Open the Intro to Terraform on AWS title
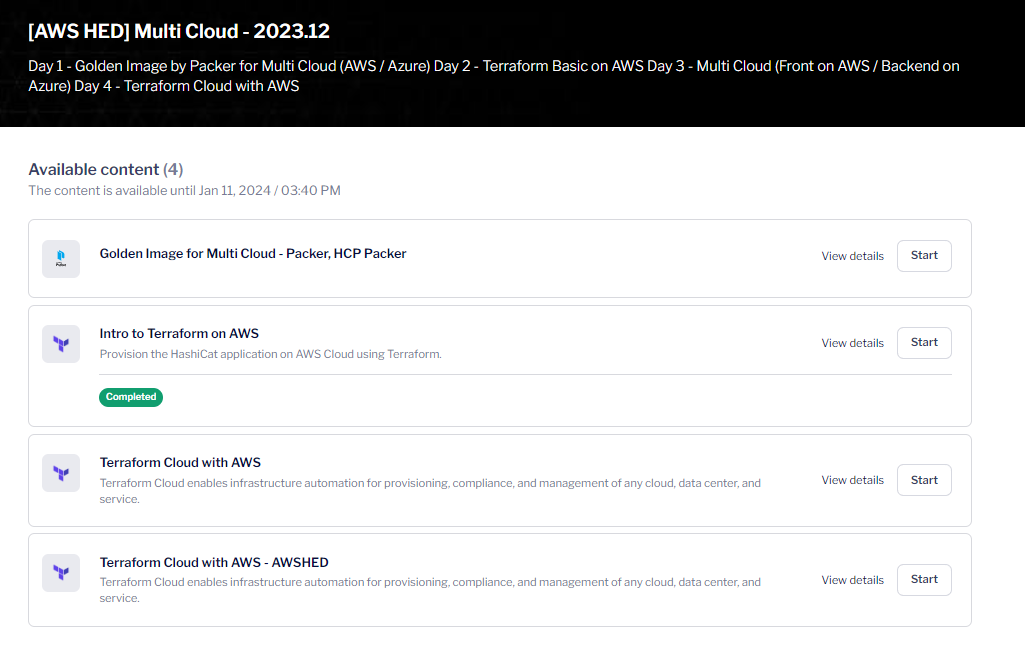Viewport: 1025px width, 665px height. [179, 333]
